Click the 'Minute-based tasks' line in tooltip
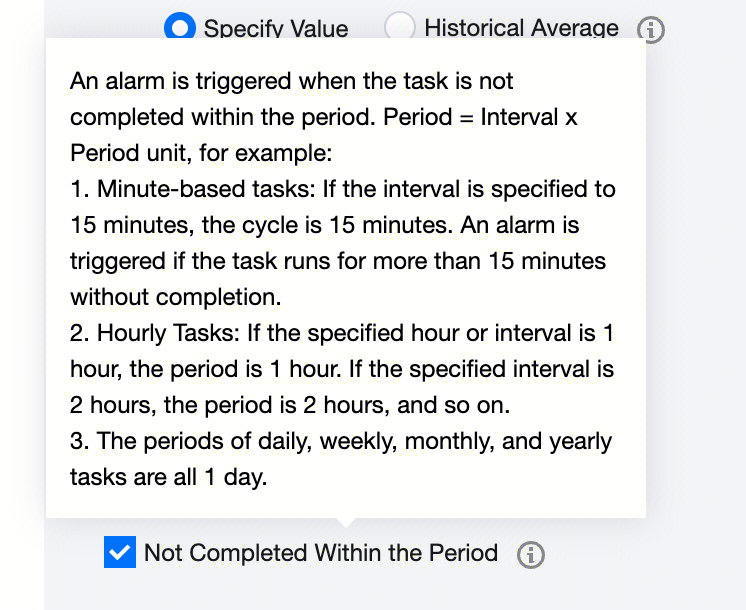Viewport: 746px width, 610px height. [x=342, y=189]
